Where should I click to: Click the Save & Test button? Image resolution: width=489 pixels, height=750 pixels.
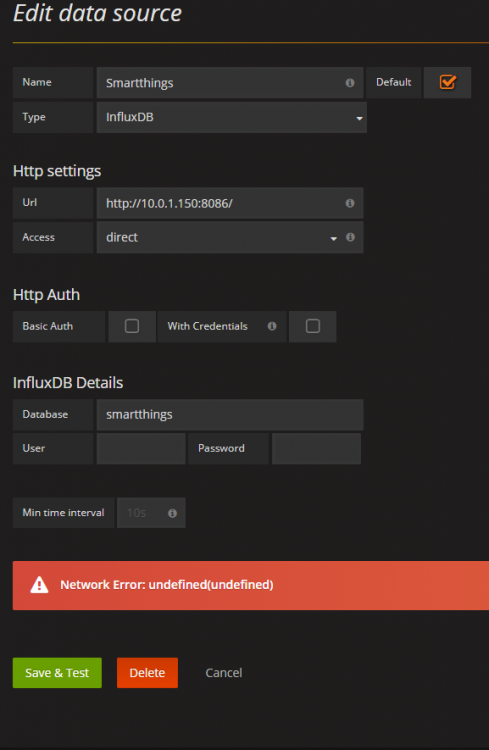[x=57, y=673]
